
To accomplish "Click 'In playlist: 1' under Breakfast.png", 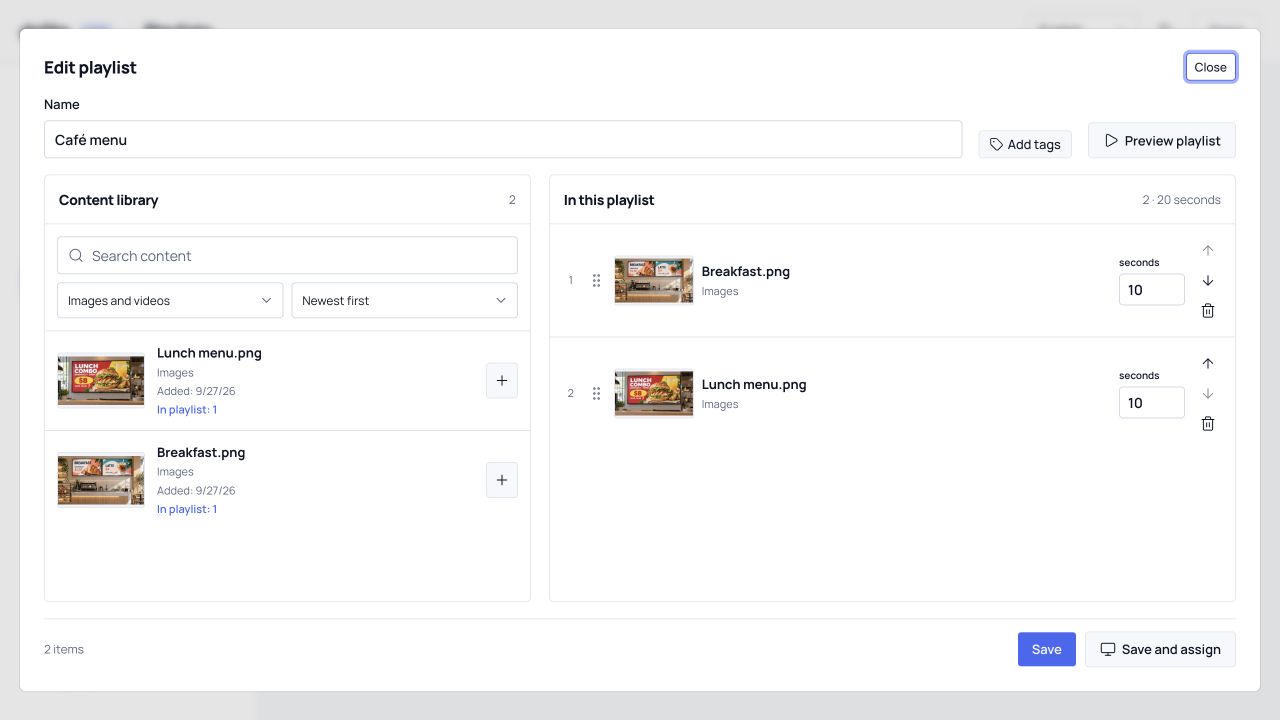I will coord(187,509).
